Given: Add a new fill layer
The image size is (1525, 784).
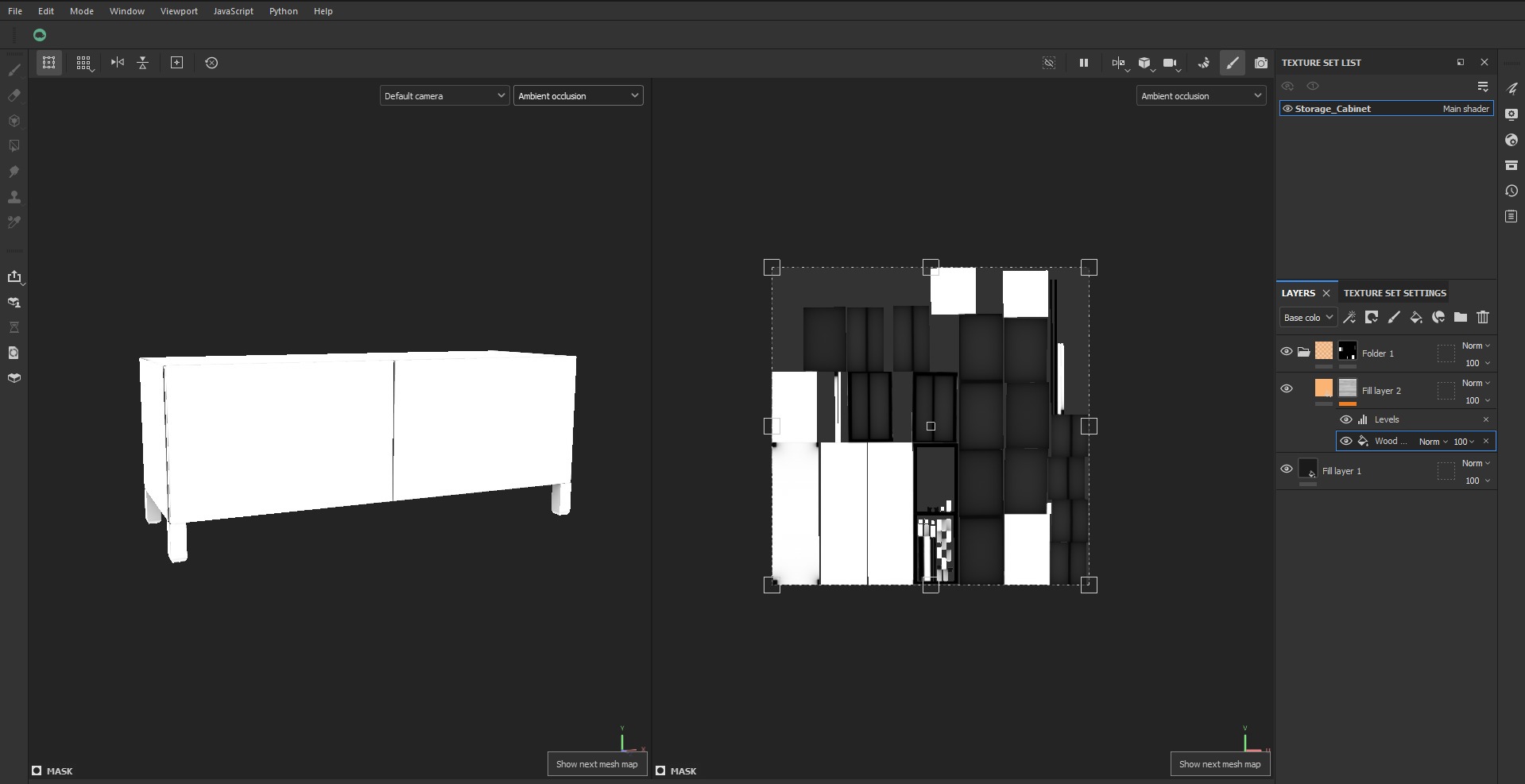Looking at the screenshot, I should 1416,318.
